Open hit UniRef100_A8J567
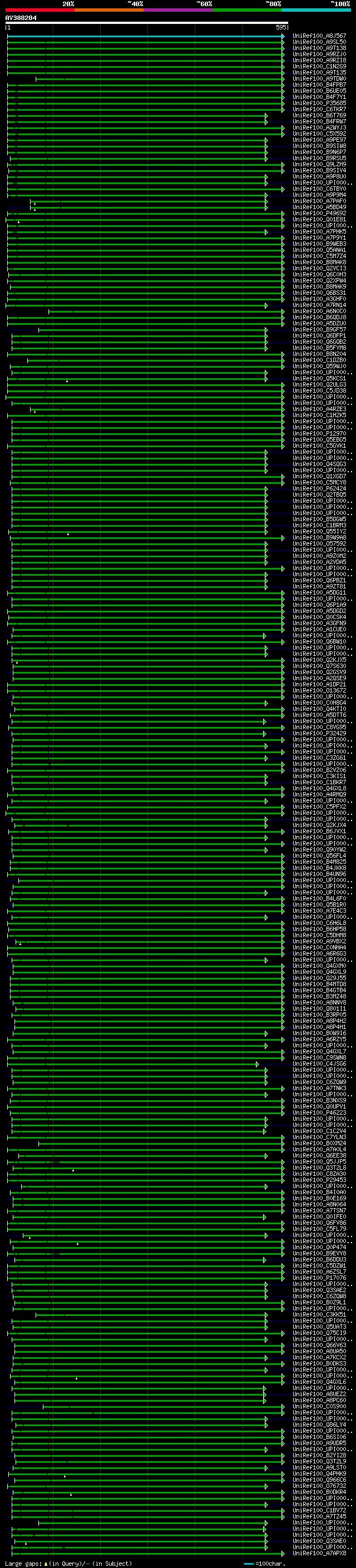Image resolution: width=356 pixels, height=1568 pixels. click(x=319, y=36)
